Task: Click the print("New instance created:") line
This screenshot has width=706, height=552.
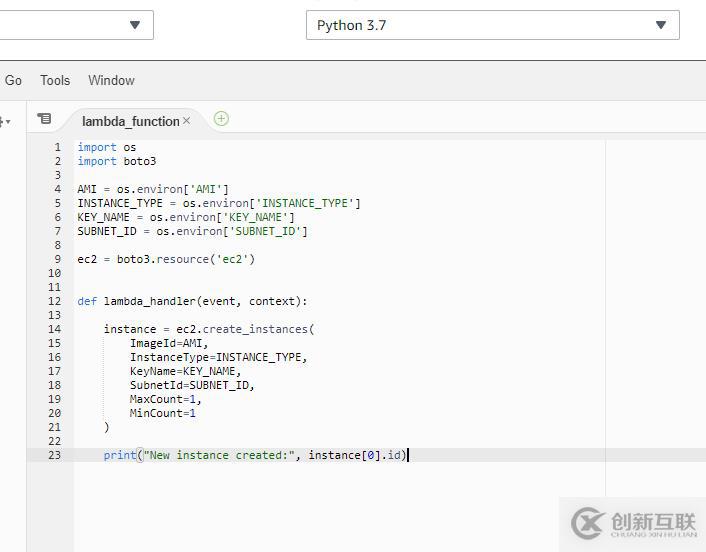Action: coord(255,455)
